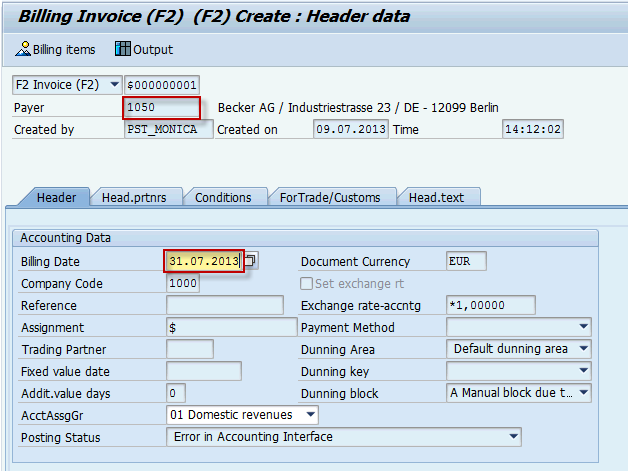Viewport: 628px width, 471px height.
Task: Open Payment Method dropdown
Action: coord(583,327)
